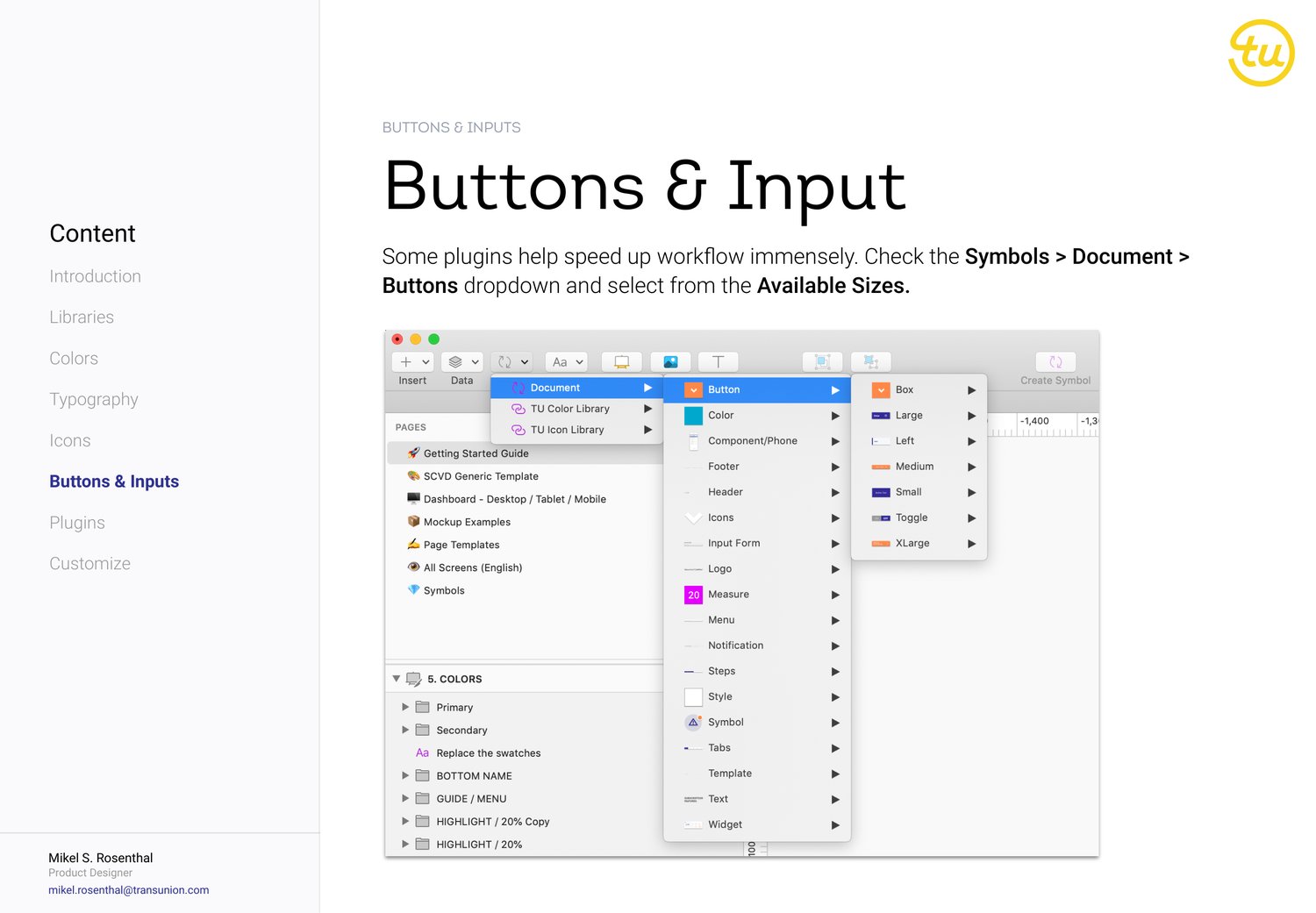Click the diamond icon beside Symbols page
This screenshot has height=913, width=1316.
pos(413,589)
